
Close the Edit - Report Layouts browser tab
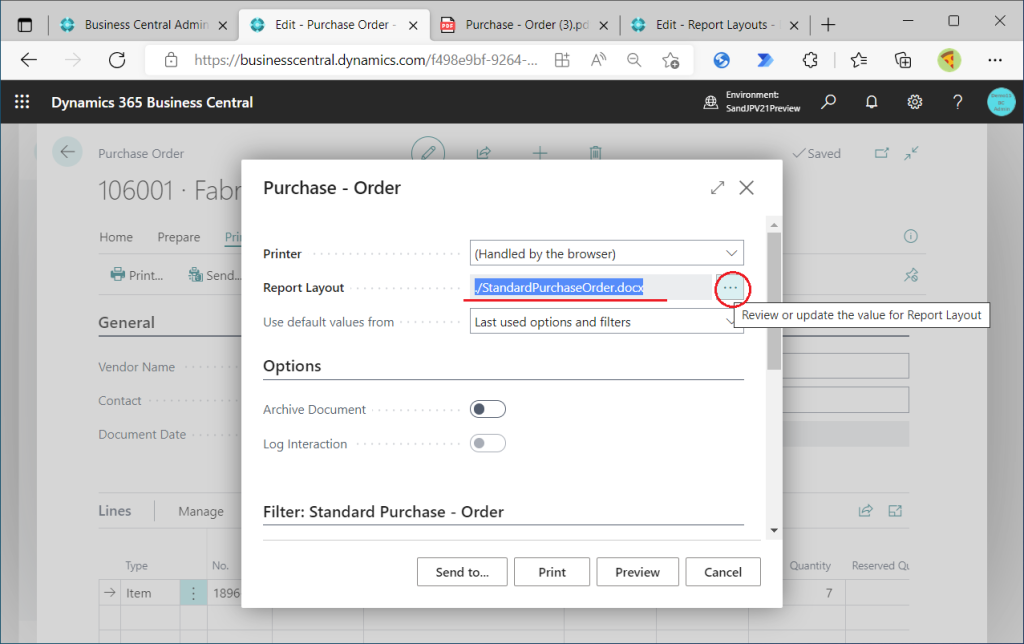pos(793,25)
